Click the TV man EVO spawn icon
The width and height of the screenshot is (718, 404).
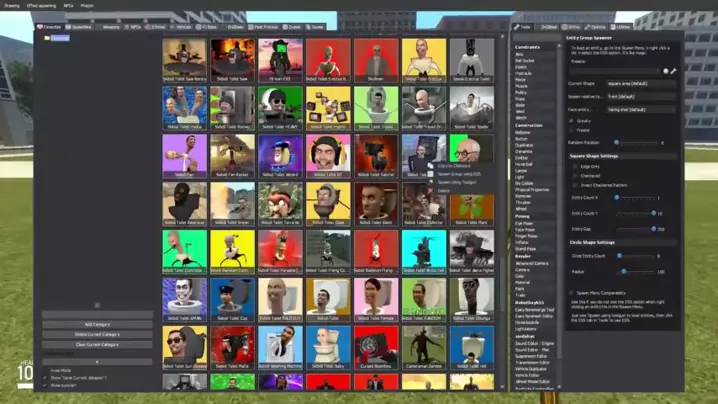pyautogui.click(x=280, y=60)
